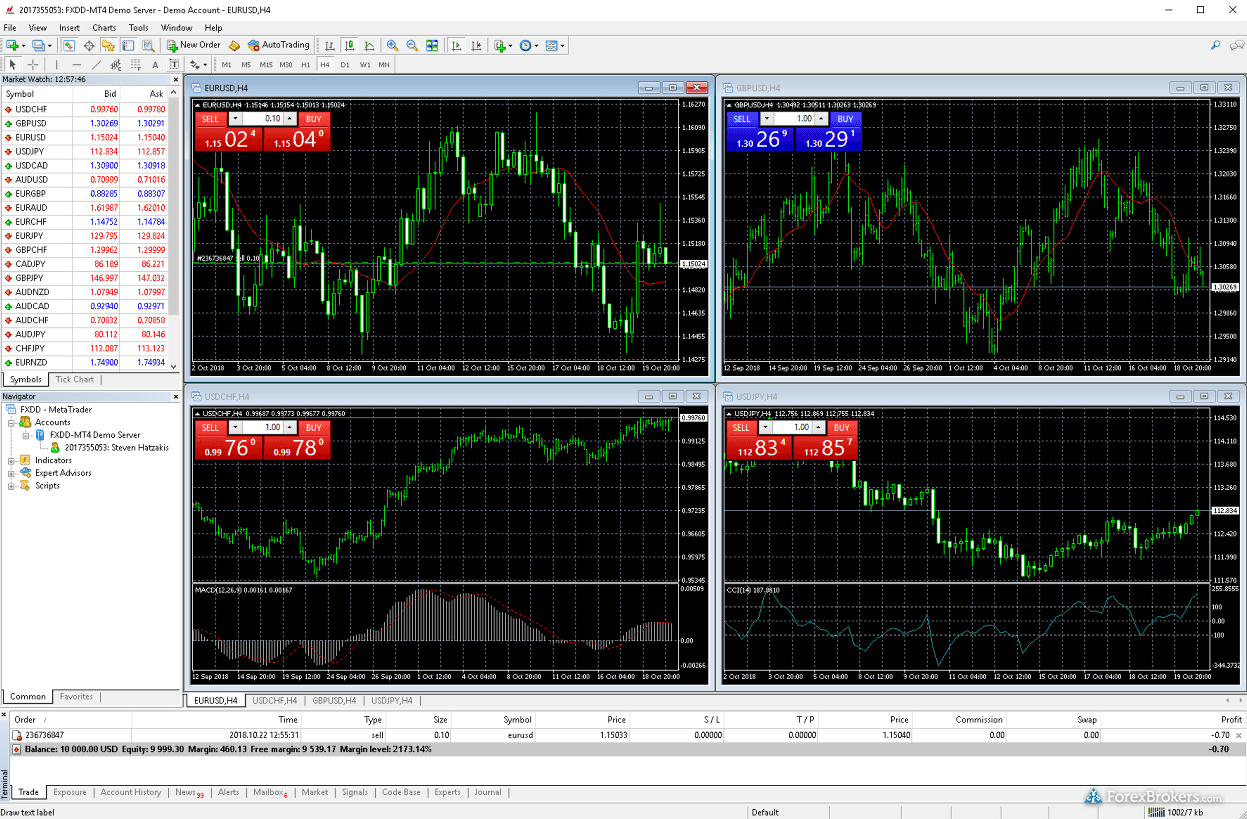1247x819 pixels.
Task: Toggle the H4 timeframe button
Action: tap(325, 64)
